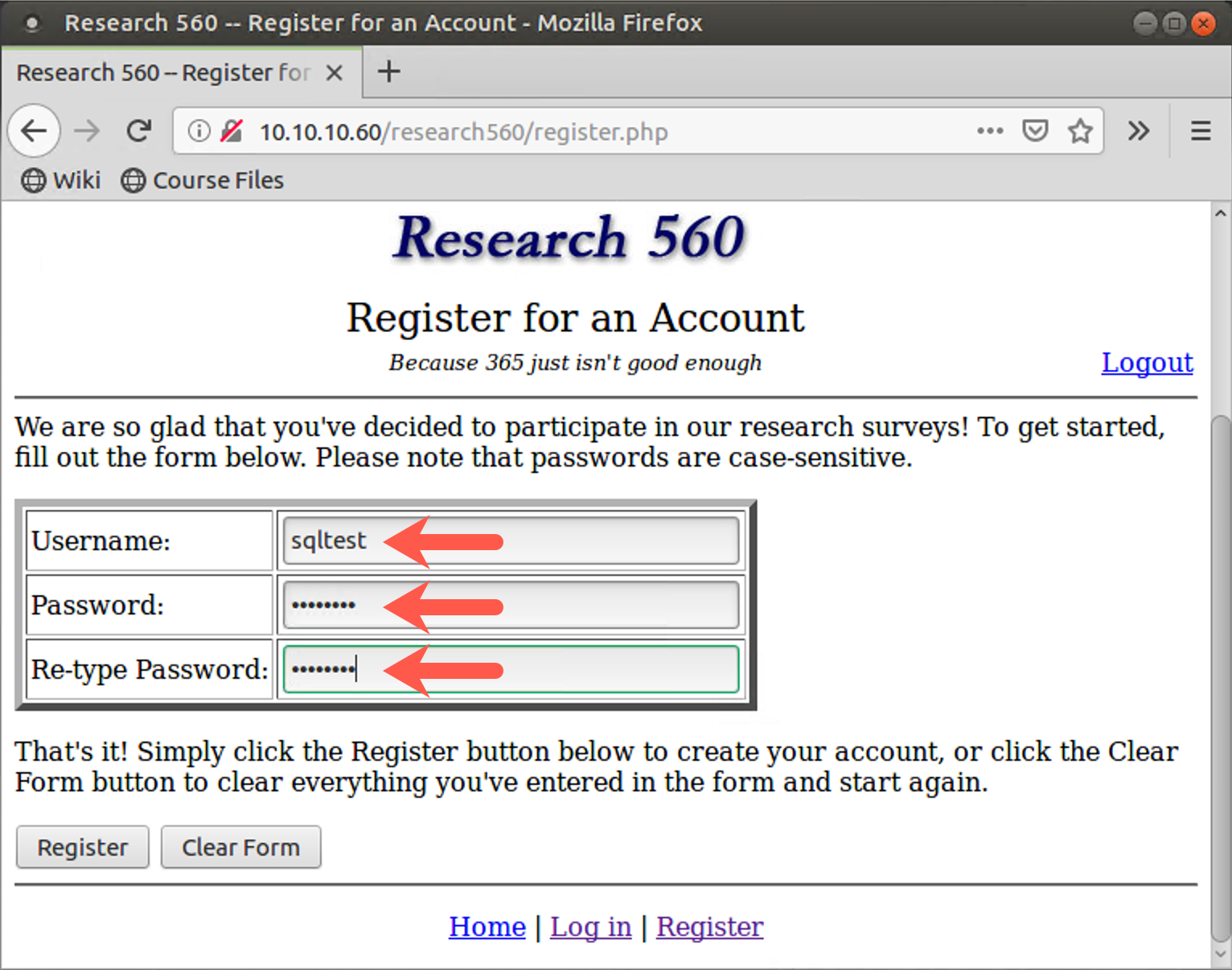Click the Logout link

pos(1147,363)
